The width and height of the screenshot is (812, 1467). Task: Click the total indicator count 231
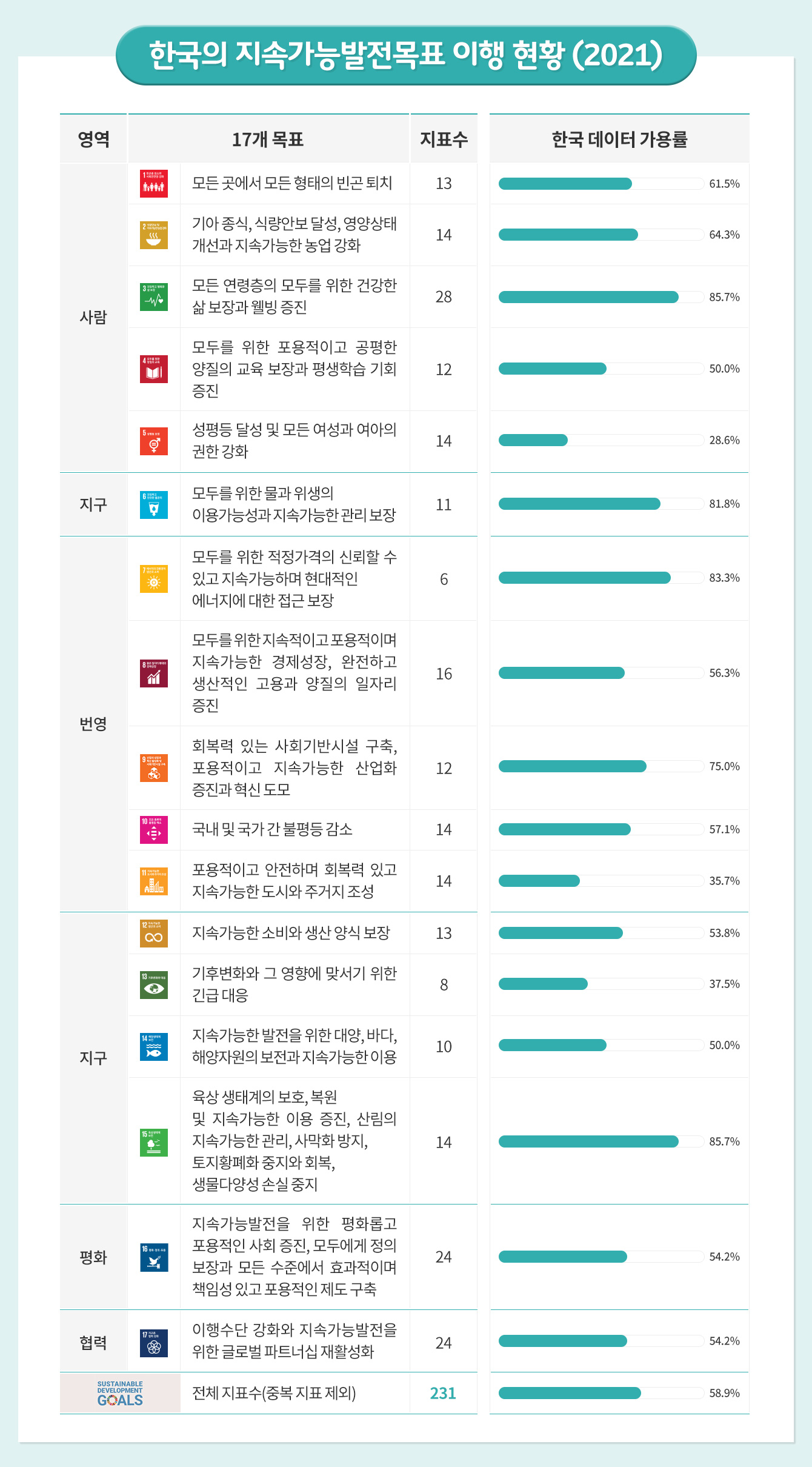click(443, 1393)
